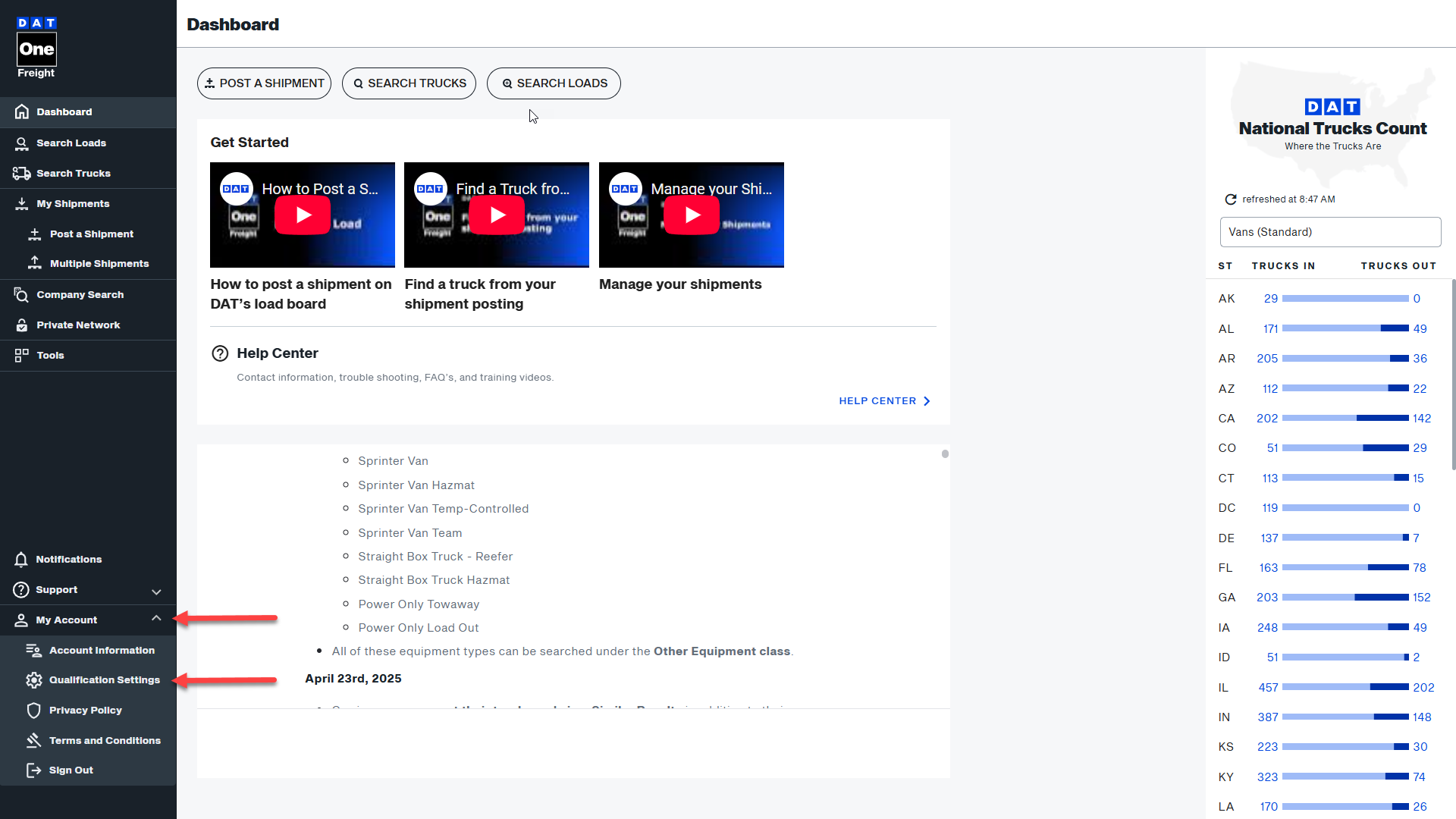Click the "April 23rd, 2025" heading
Screen dimensions: 1456x819
tap(353, 679)
